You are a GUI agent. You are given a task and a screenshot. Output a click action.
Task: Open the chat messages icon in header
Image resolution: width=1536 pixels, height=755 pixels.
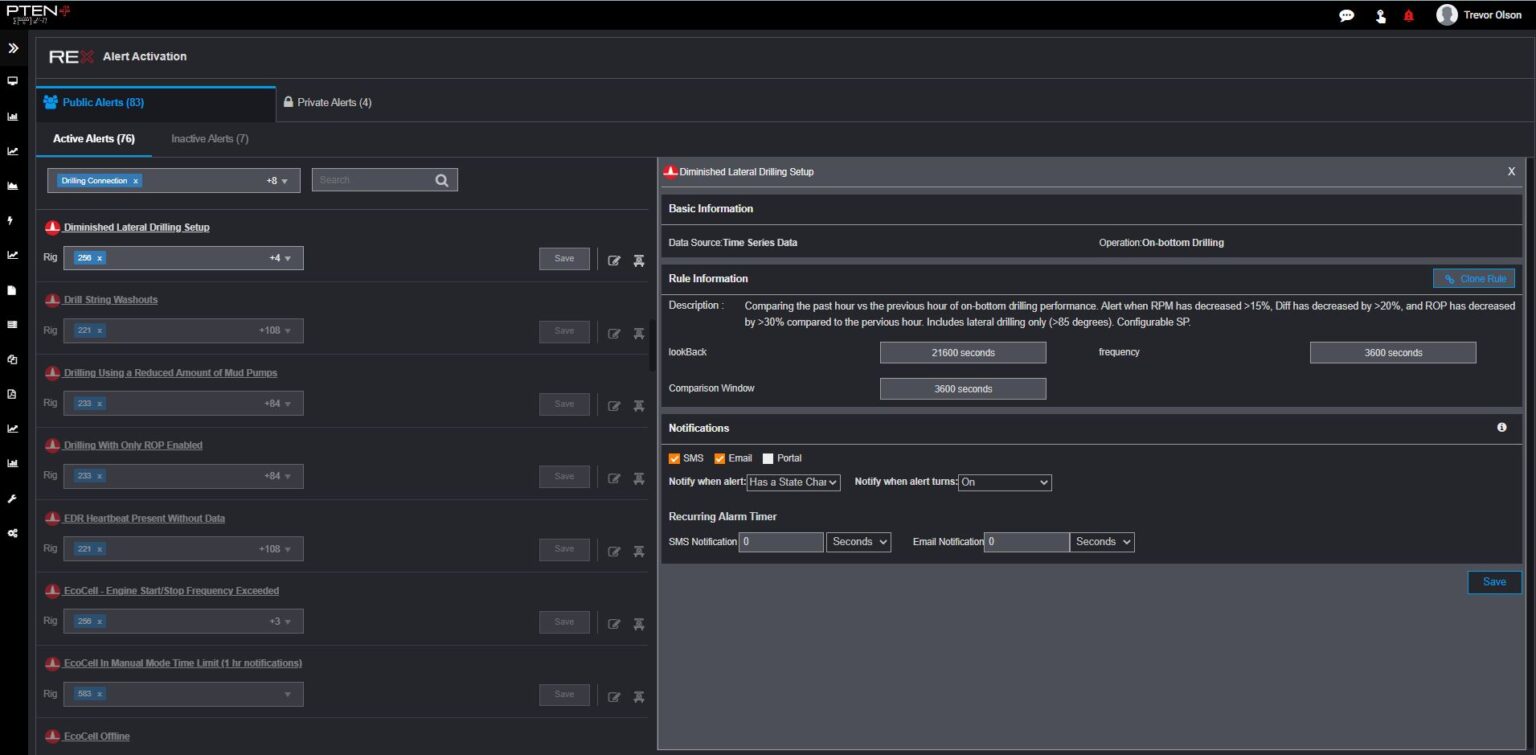[x=1347, y=16]
